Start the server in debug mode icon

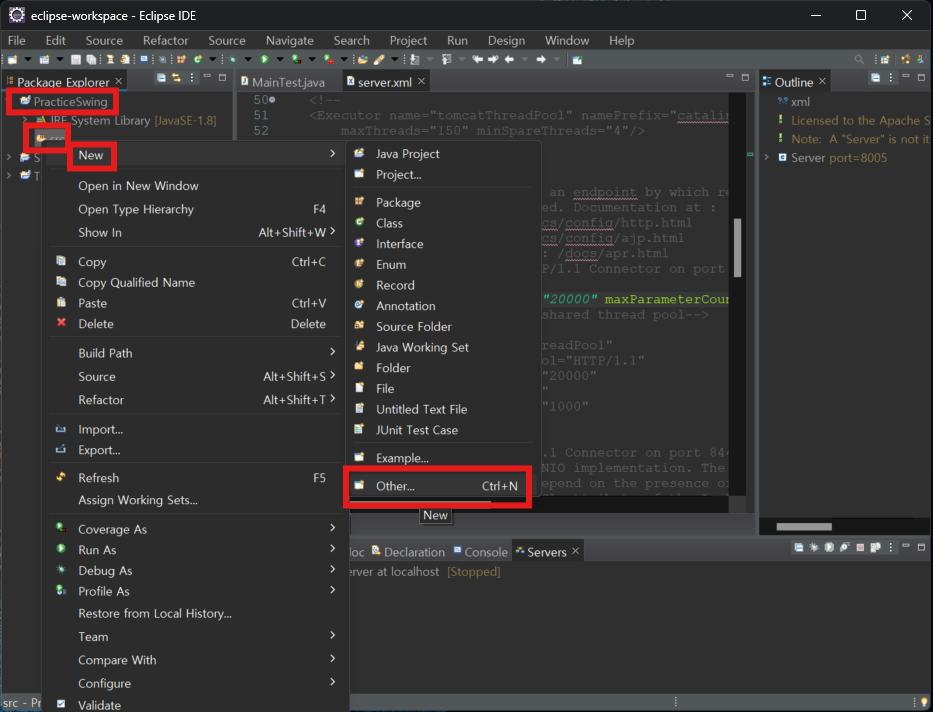click(814, 547)
